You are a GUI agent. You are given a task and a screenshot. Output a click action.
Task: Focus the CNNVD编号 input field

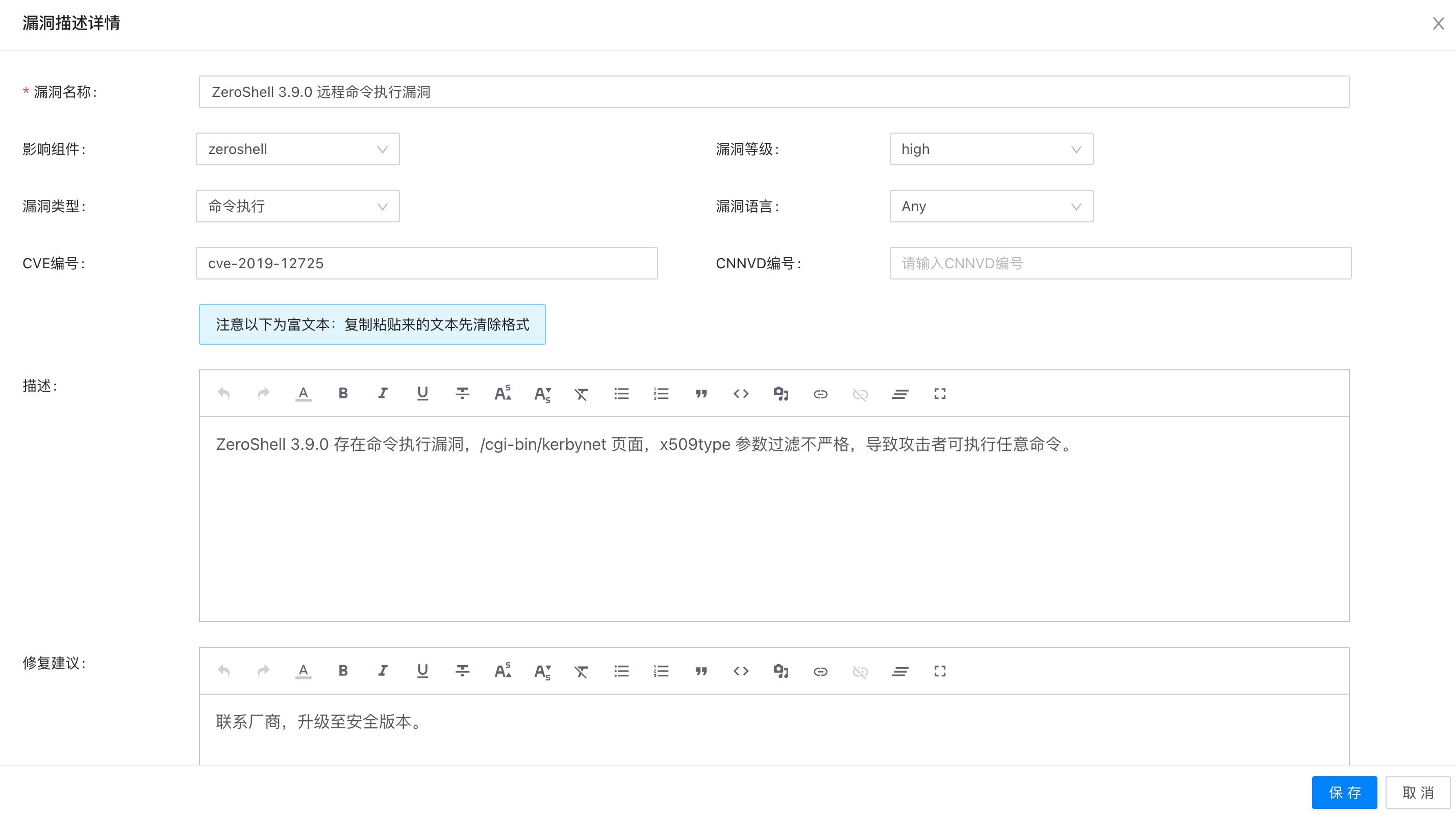click(x=1120, y=263)
